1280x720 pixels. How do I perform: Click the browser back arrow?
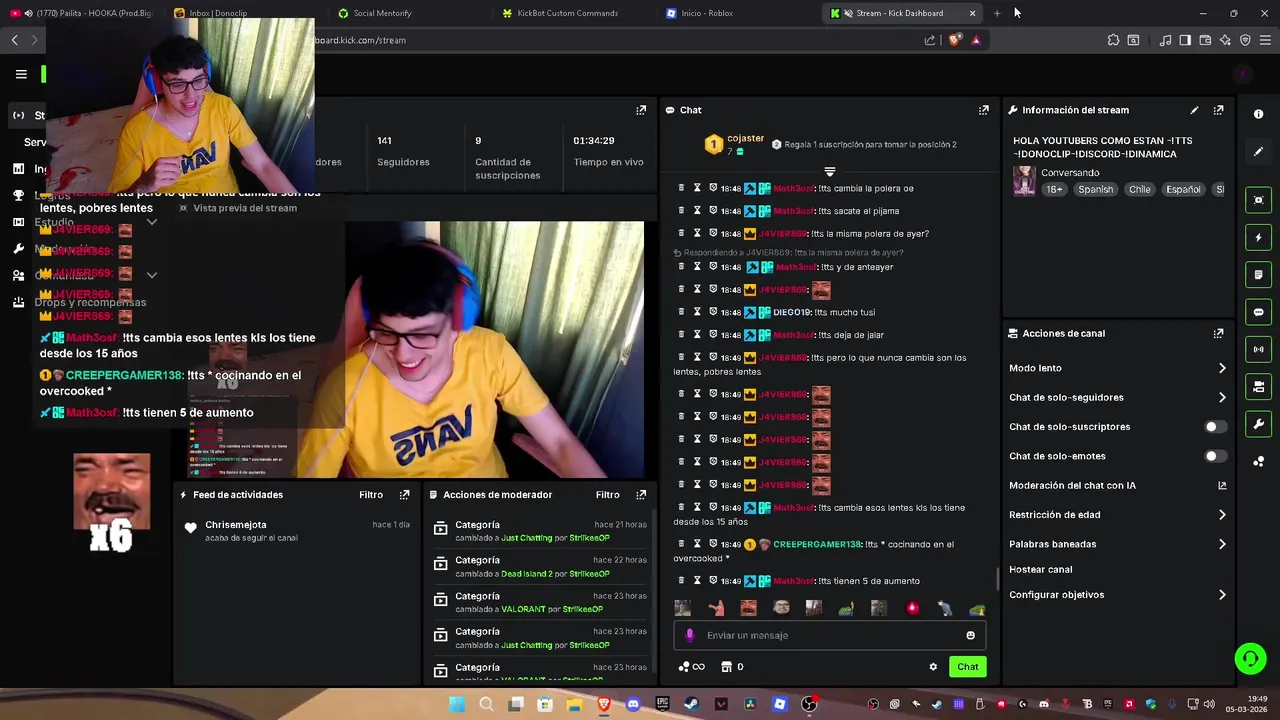[14, 40]
